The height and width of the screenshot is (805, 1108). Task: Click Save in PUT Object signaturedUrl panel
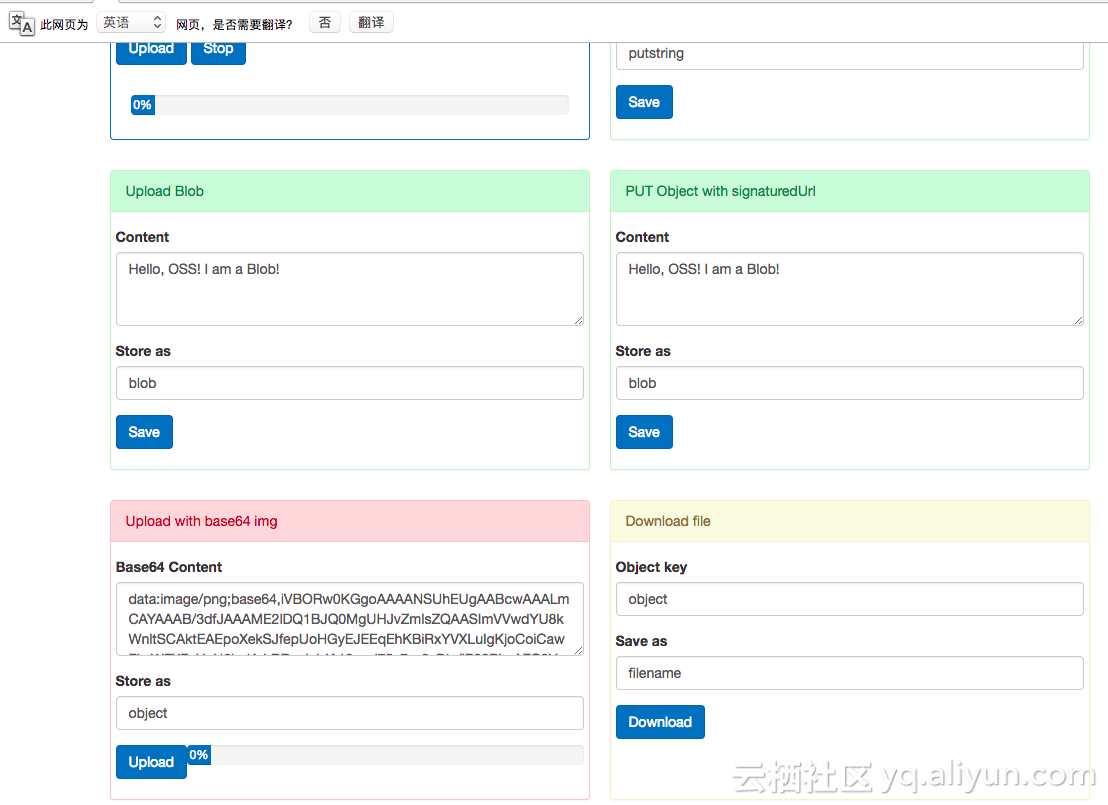(644, 432)
